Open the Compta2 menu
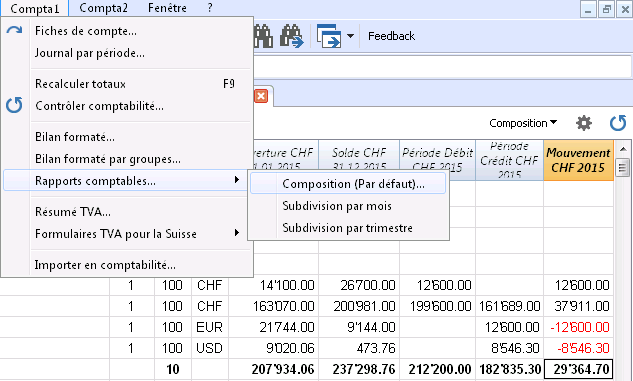The width and height of the screenshot is (633, 381). click(103, 8)
